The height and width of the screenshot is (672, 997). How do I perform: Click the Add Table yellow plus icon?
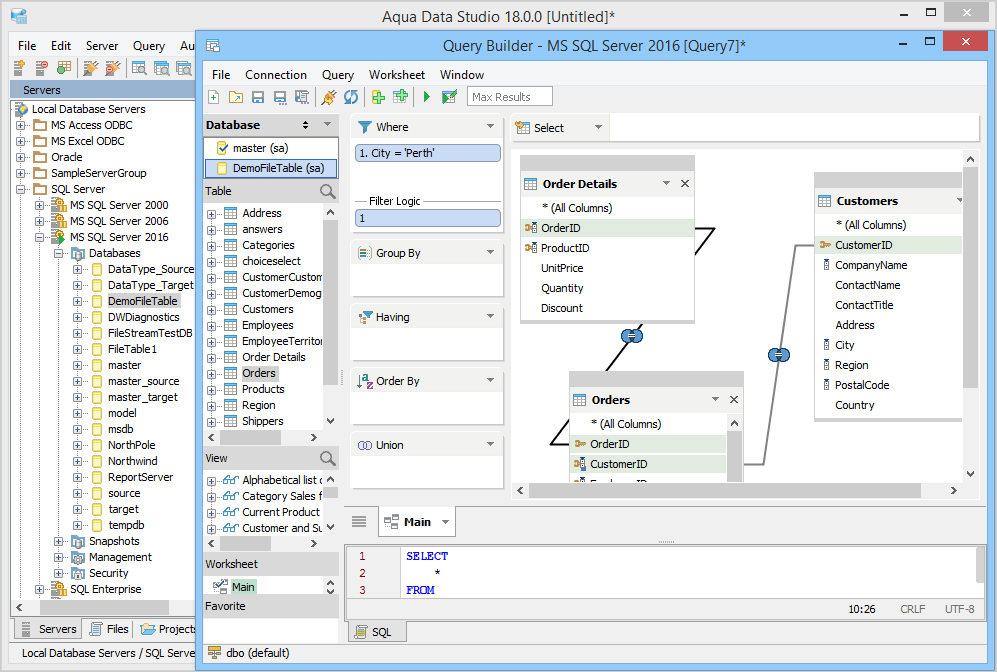[378, 97]
